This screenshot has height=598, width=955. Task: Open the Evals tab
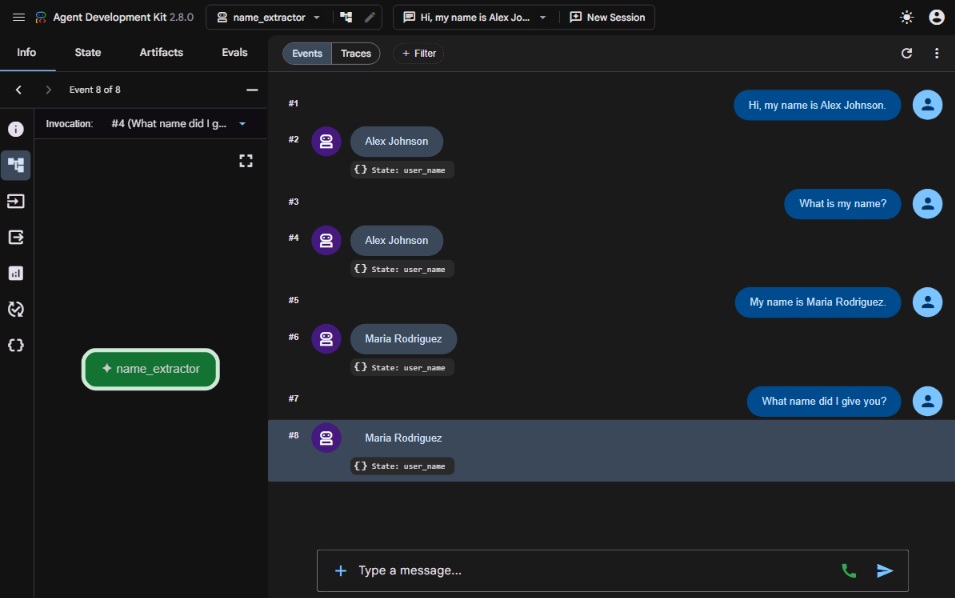[x=234, y=52]
